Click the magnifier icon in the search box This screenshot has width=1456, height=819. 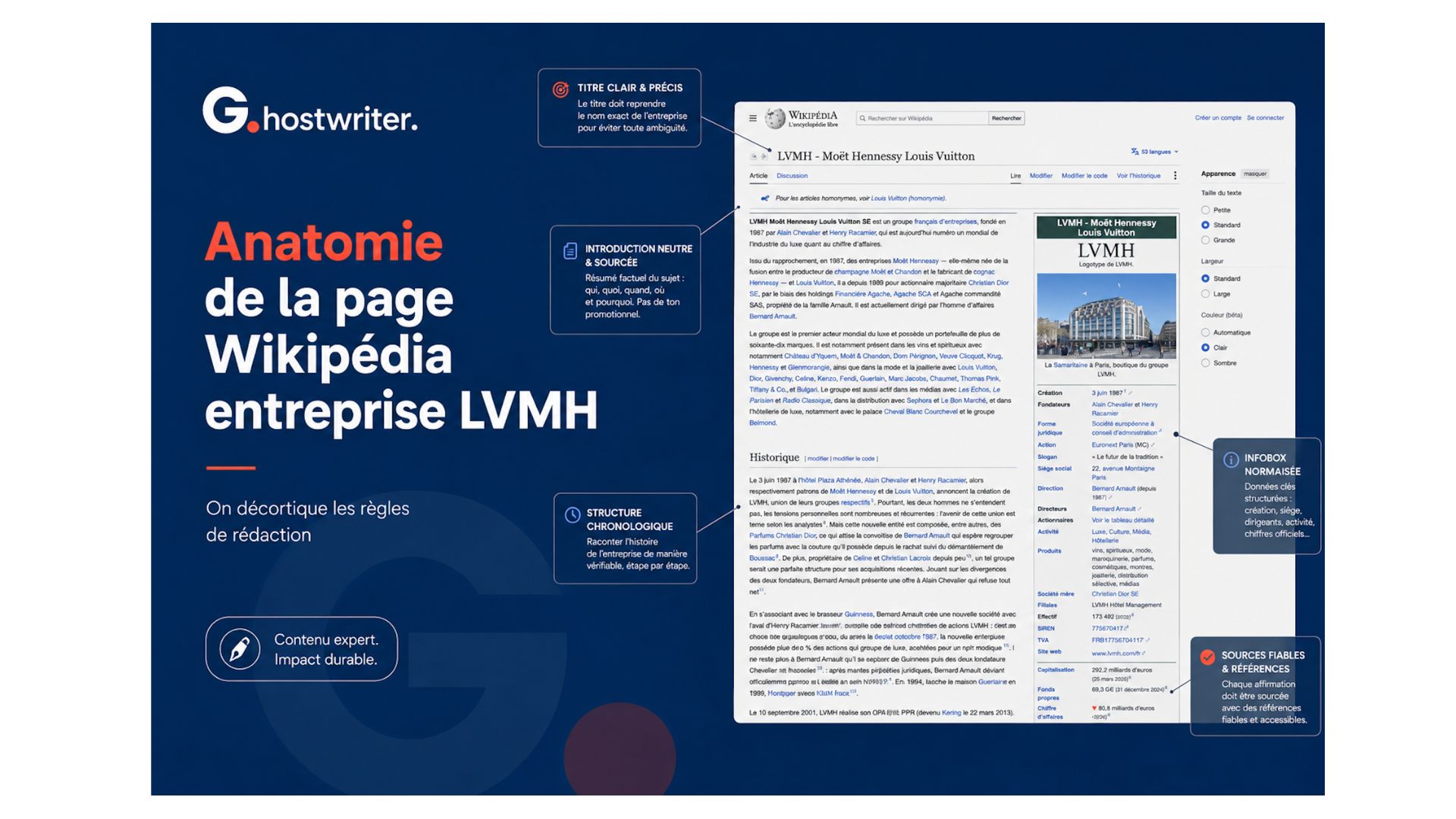coord(862,118)
